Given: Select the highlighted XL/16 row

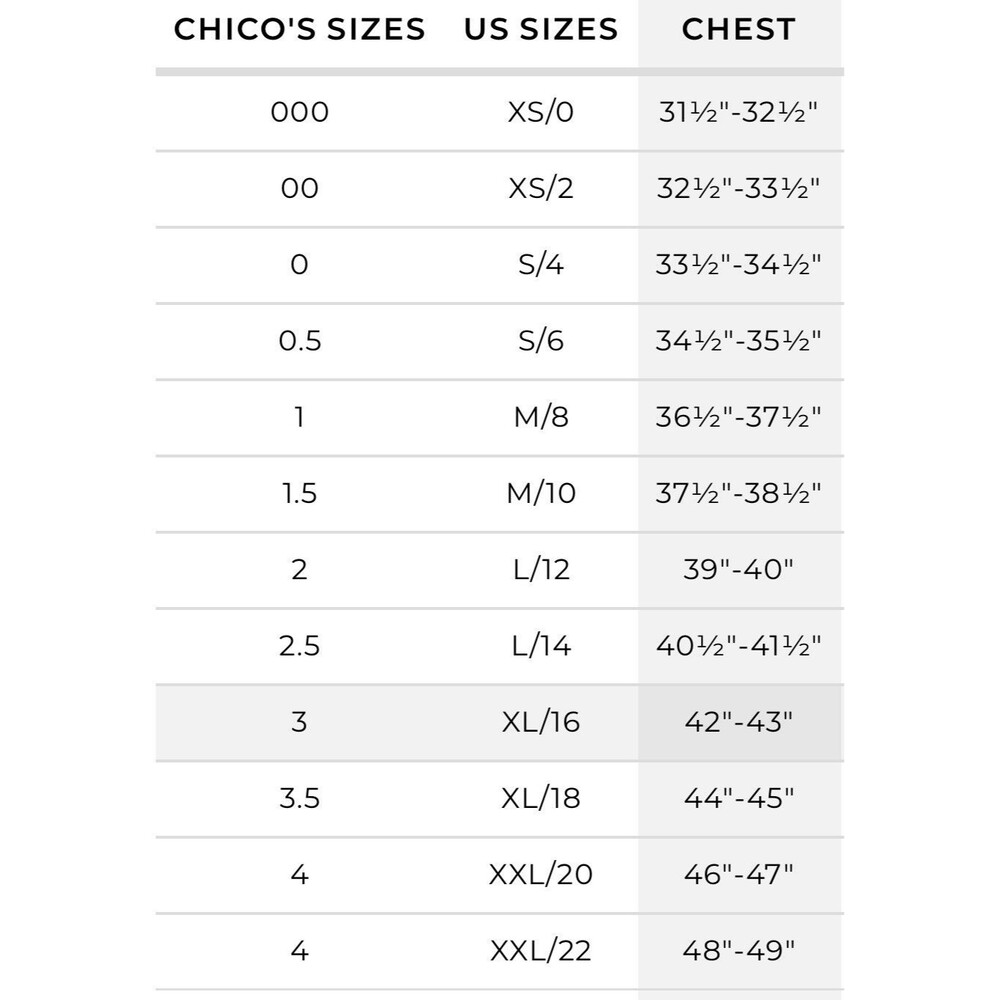Looking at the screenshot, I should click(499, 723).
